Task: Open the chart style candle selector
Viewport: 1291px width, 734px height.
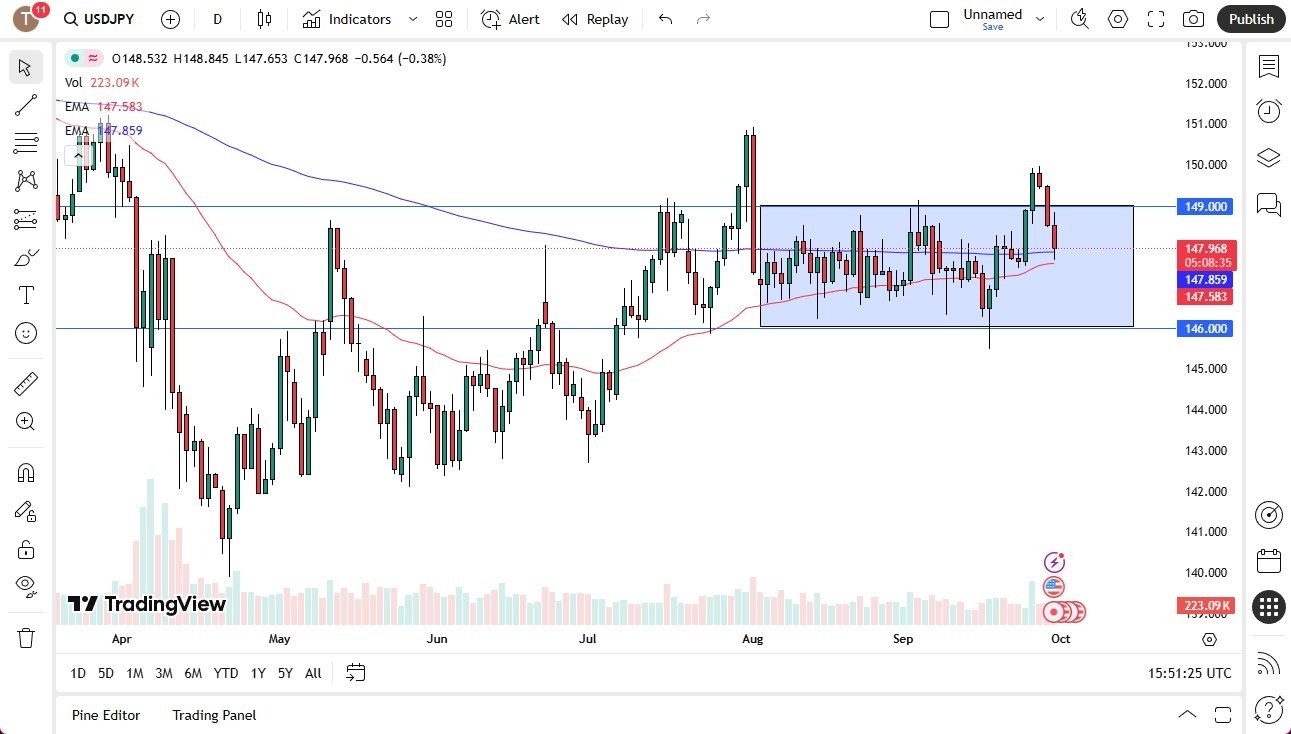Action: [x=264, y=19]
